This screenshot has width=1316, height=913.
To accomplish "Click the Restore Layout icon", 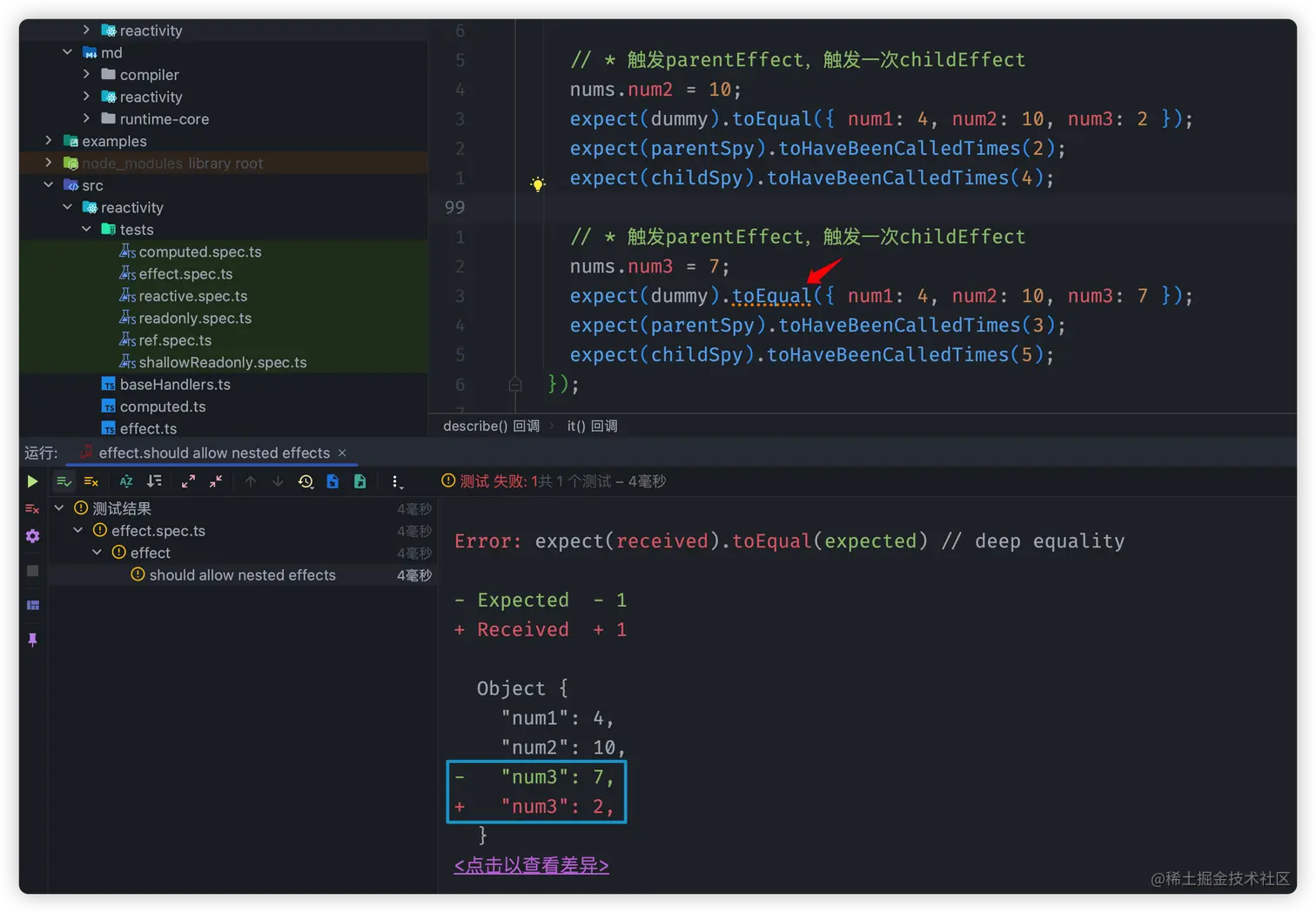I will coord(32,605).
